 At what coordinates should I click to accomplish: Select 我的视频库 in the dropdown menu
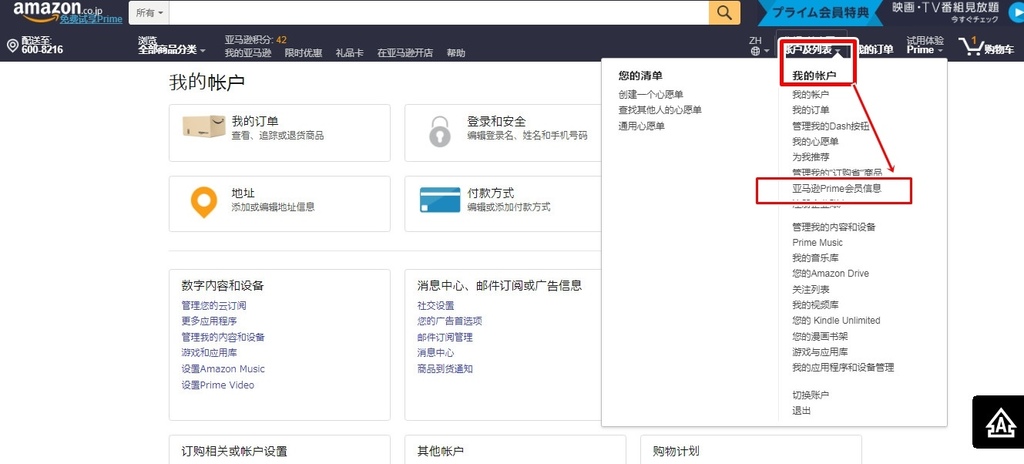coord(815,305)
